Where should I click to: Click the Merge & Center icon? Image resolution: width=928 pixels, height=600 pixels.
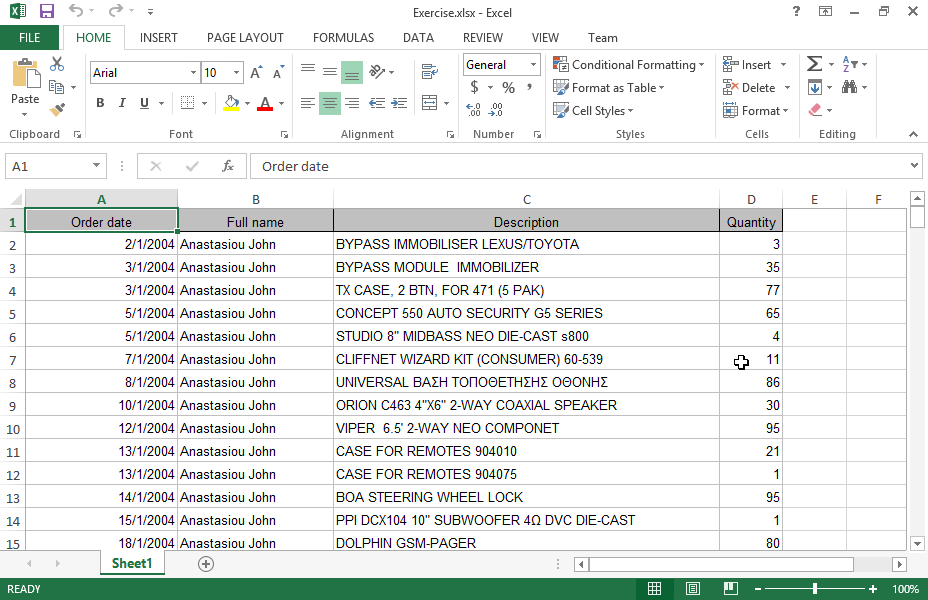[x=429, y=103]
